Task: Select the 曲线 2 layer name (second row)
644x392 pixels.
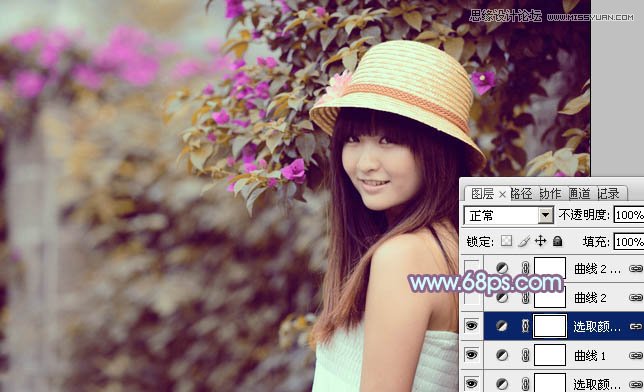Action: [x=591, y=297]
